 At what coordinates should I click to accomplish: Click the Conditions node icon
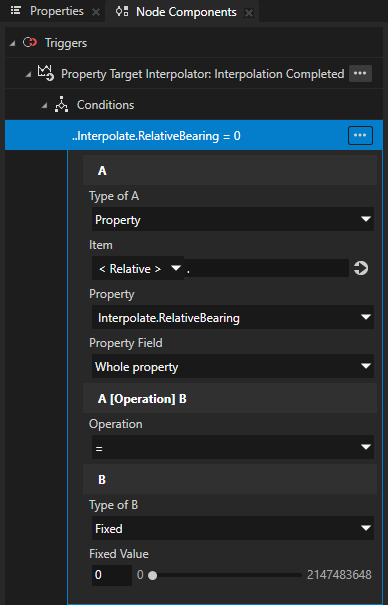(61, 104)
